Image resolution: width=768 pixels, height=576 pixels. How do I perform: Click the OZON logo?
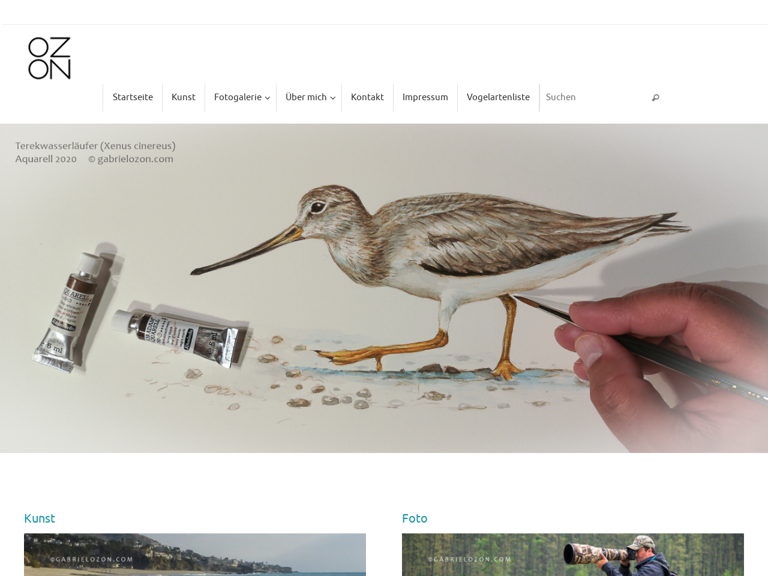pos(49,58)
